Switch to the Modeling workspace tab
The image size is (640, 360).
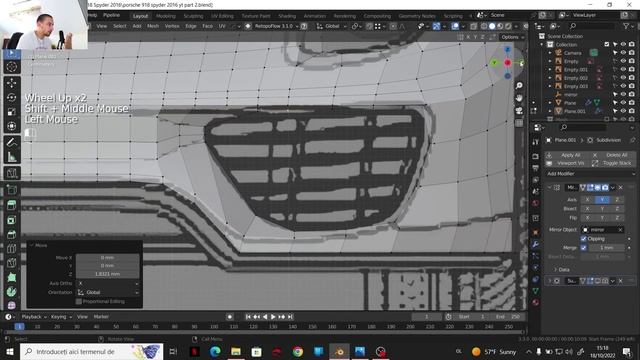(166, 16)
